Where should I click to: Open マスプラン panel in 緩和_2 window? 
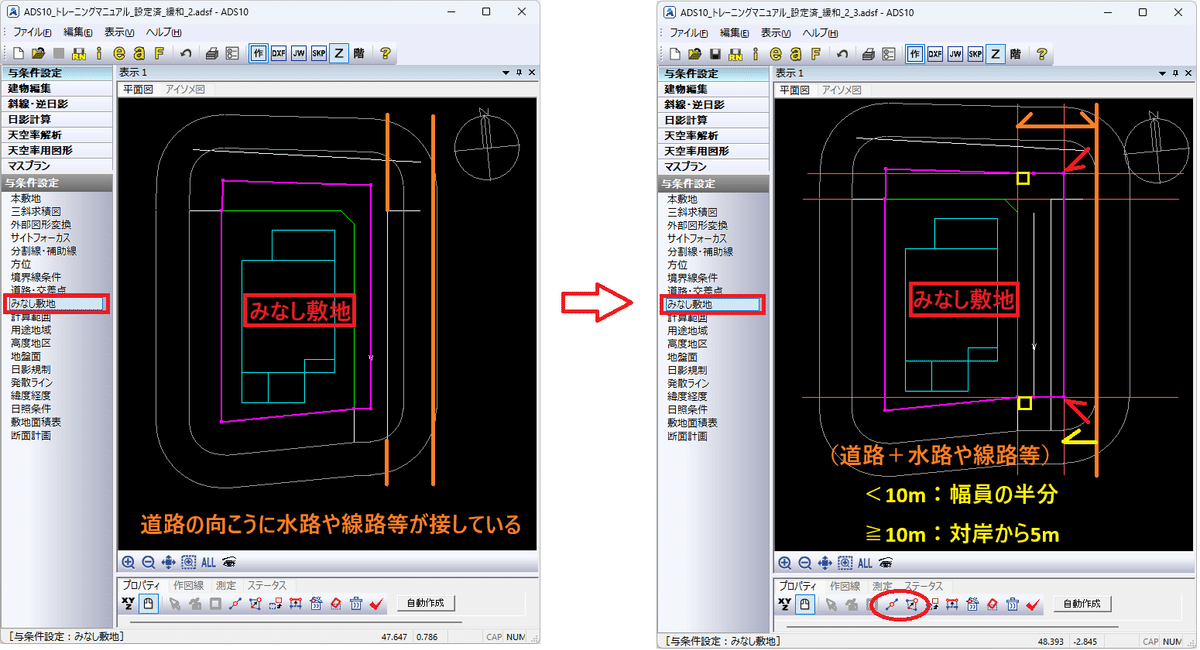57,165
